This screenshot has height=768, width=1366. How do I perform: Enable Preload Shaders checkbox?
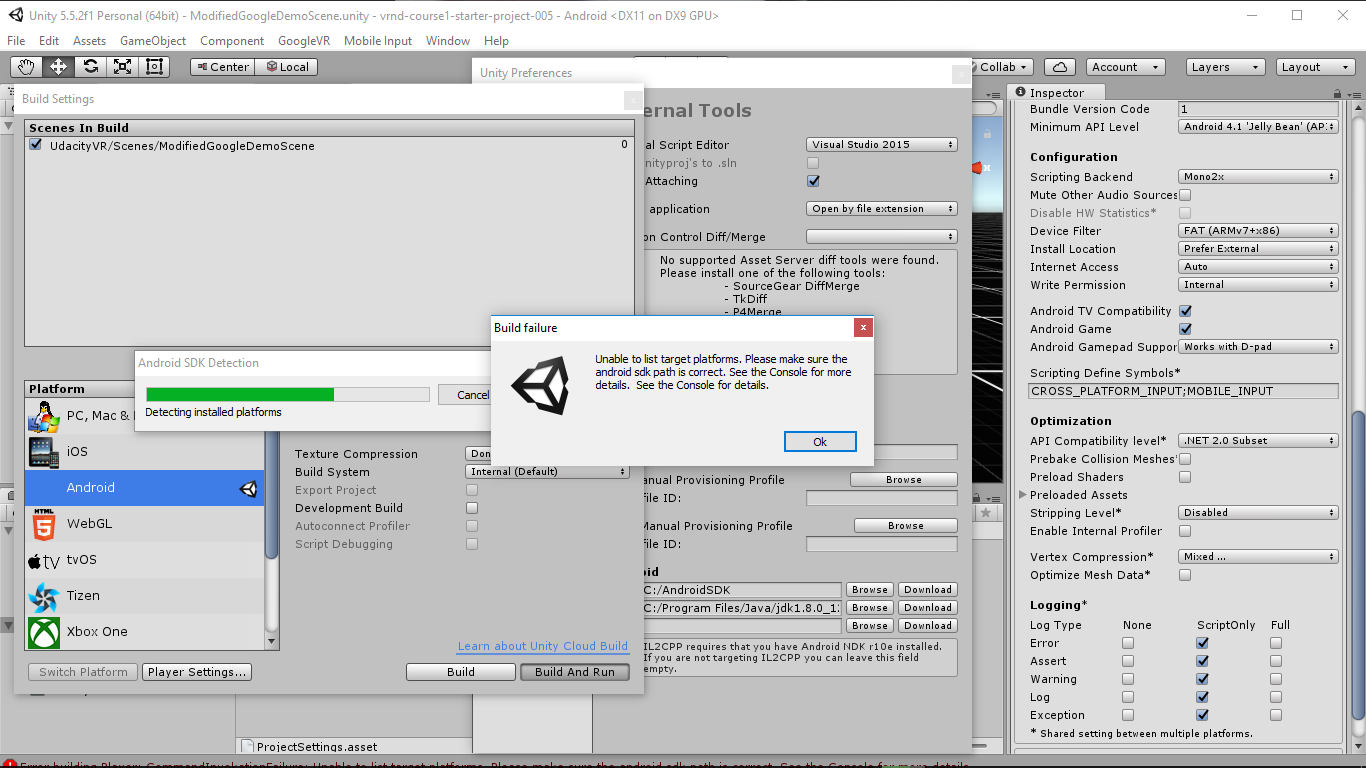tap(1185, 477)
